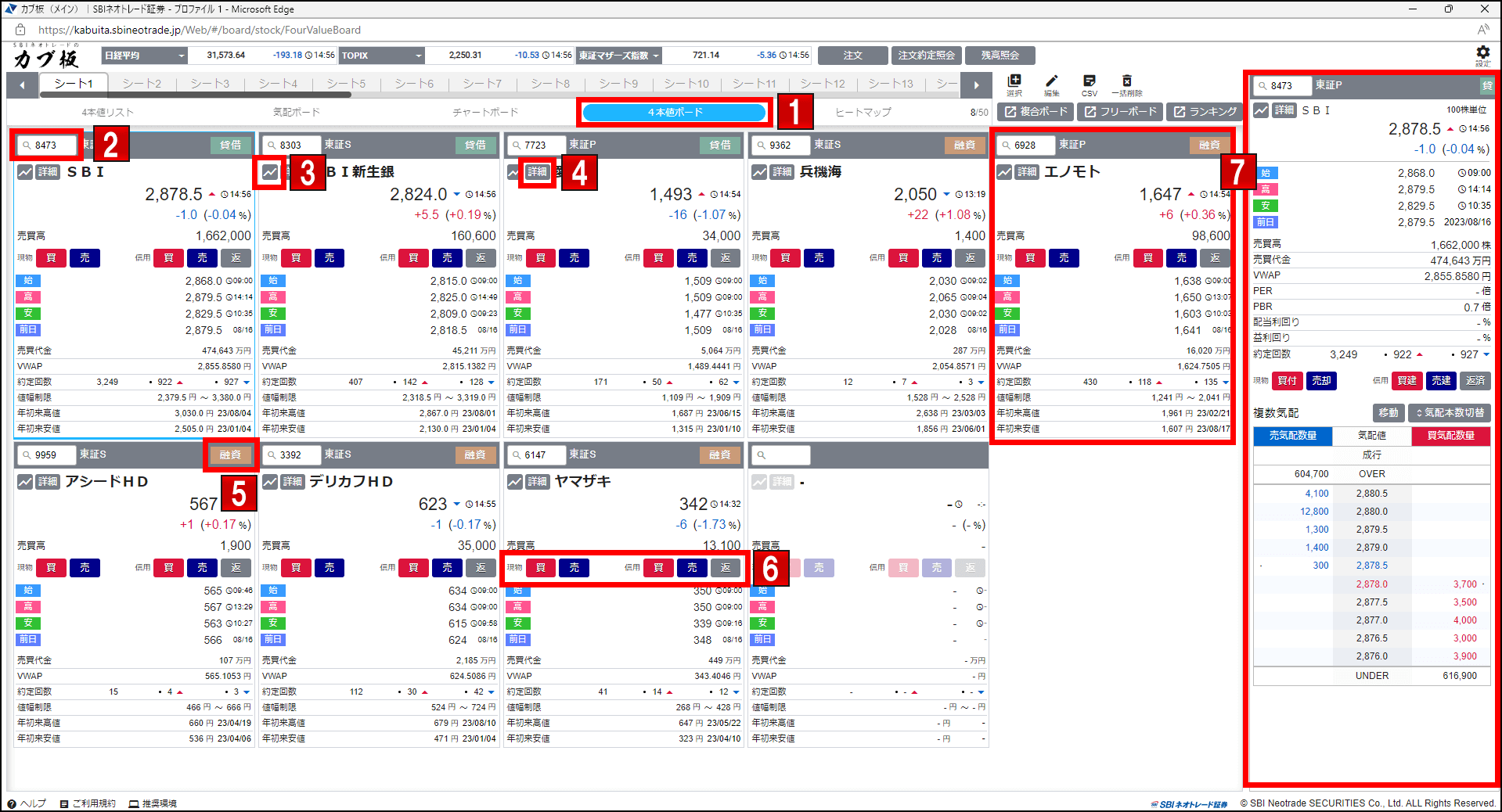Open TOPIX index dropdown
This screenshot has height=812, width=1502.
[x=382, y=56]
